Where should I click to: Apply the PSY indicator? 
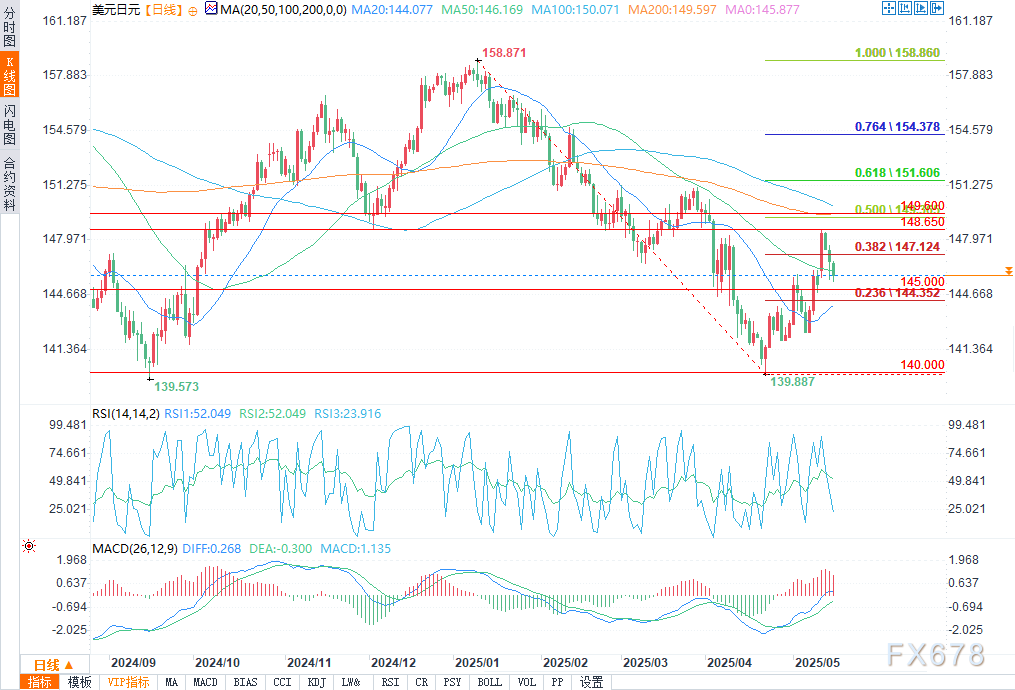[x=452, y=682]
